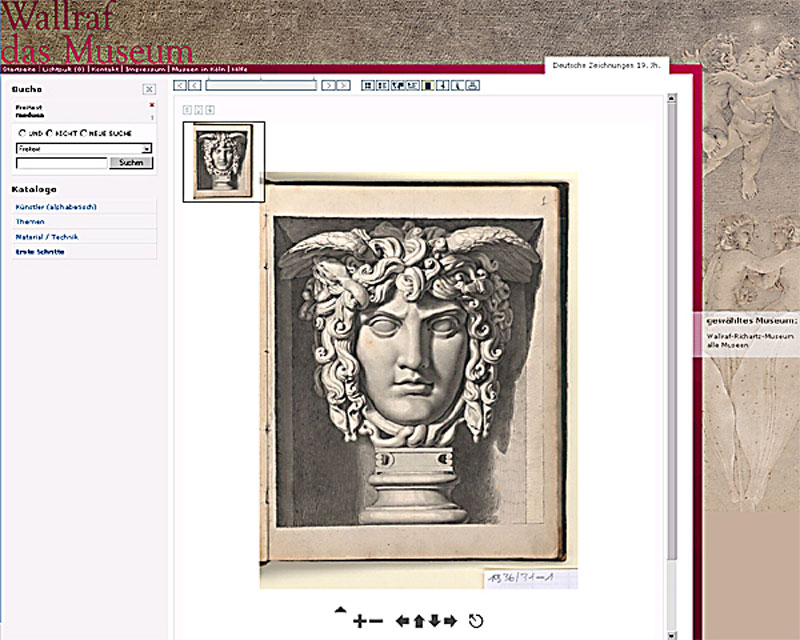Screen dimensions: 800x640
Task: Focus the search text input field
Action: (x=62, y=163)
